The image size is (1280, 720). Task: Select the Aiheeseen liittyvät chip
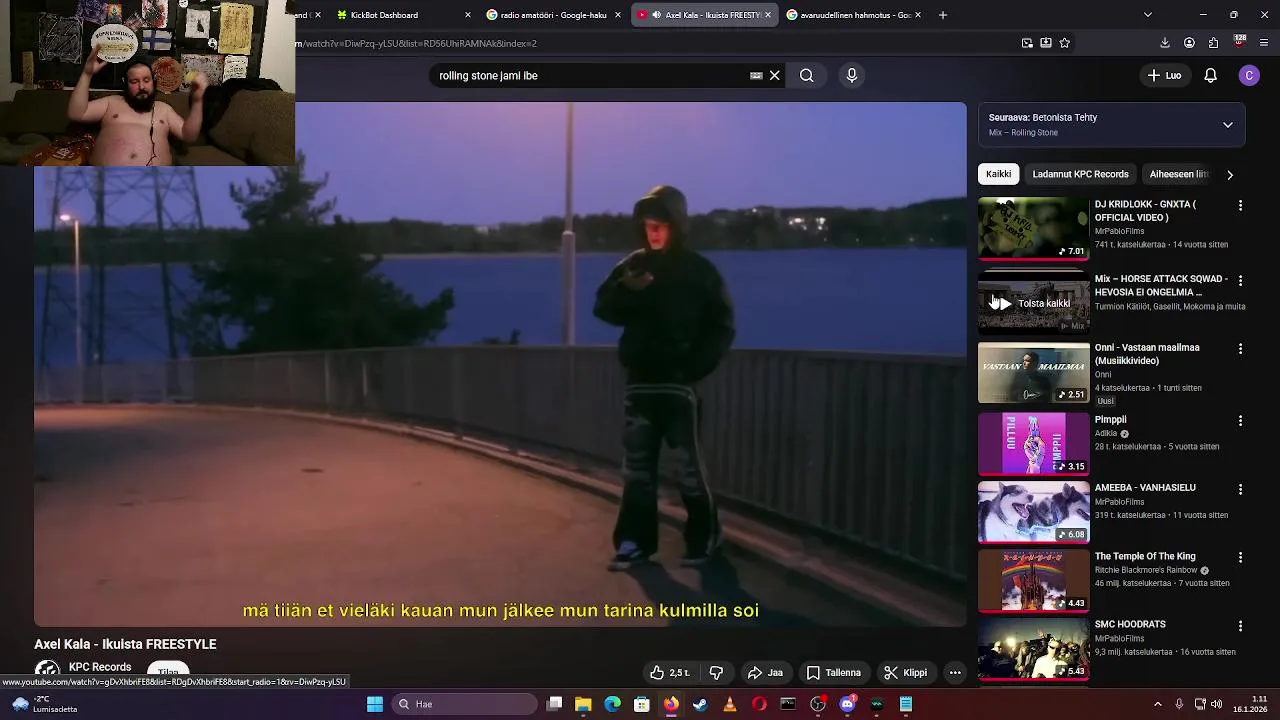click(1179, 174)
